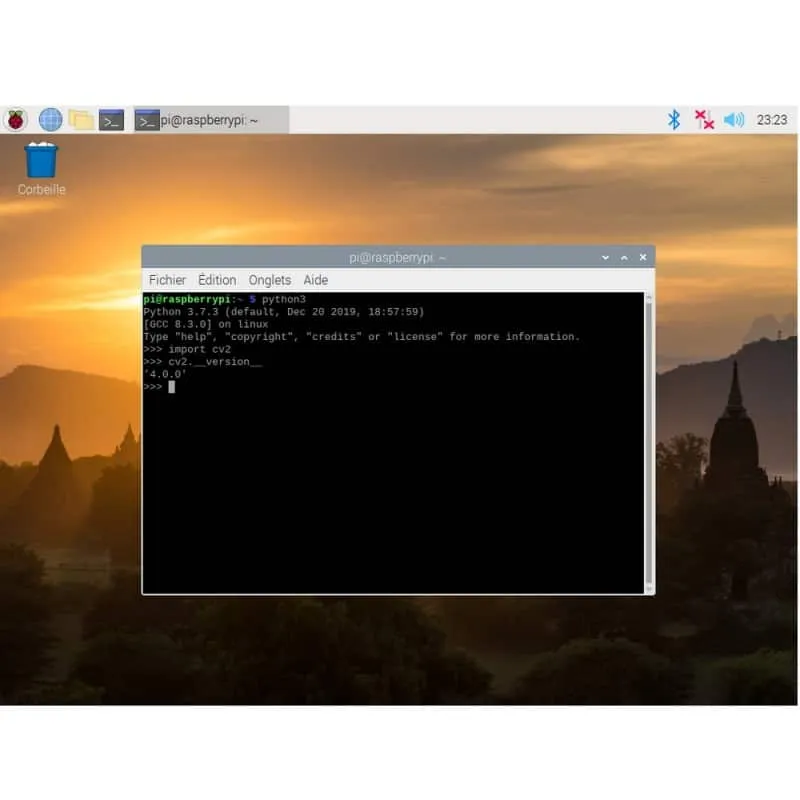Minimize the terminal window

605,257
